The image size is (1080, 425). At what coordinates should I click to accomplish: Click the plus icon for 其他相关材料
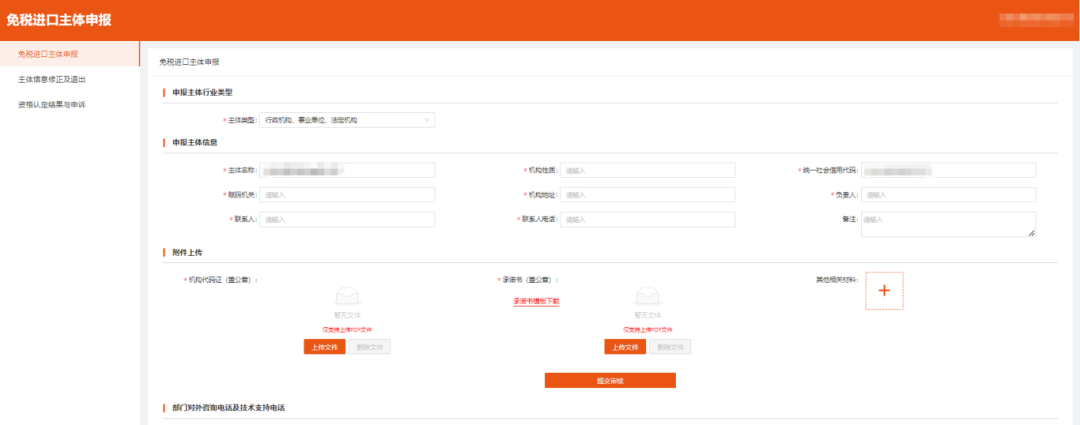(x=883, y=290)
